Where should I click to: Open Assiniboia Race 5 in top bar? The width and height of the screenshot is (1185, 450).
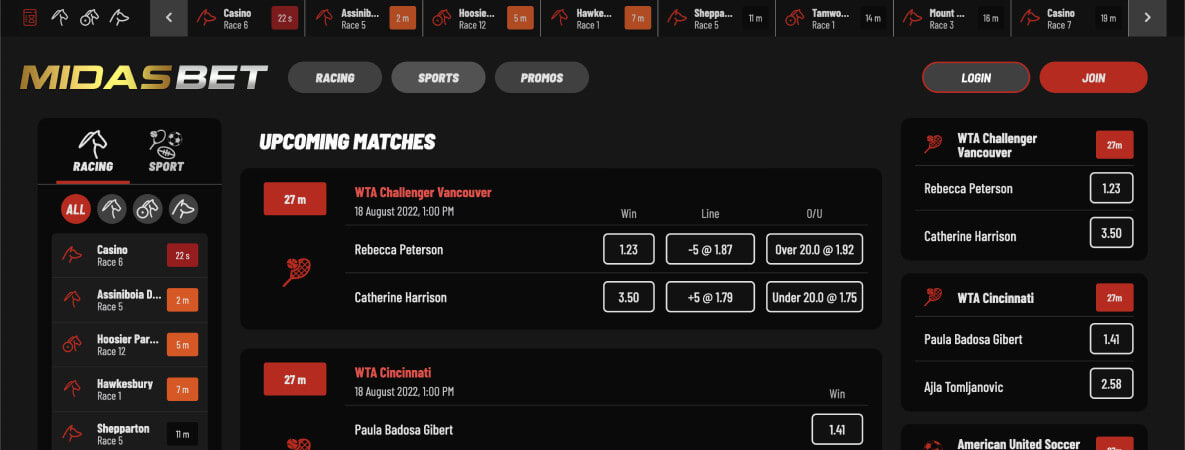click(x=364, y=18)
